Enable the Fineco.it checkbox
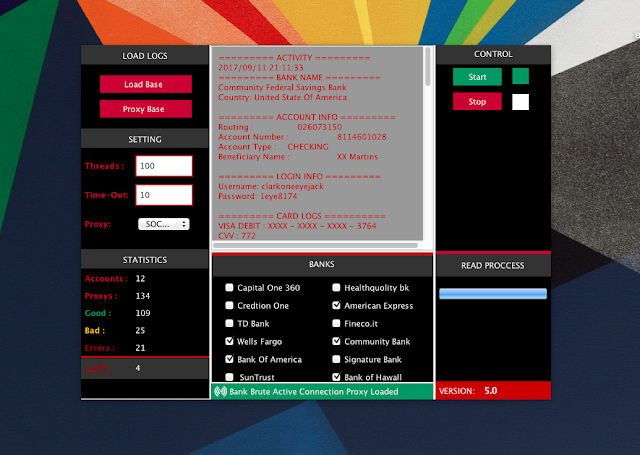The height and width of the screenshot is (455, 640). (336, 324)
